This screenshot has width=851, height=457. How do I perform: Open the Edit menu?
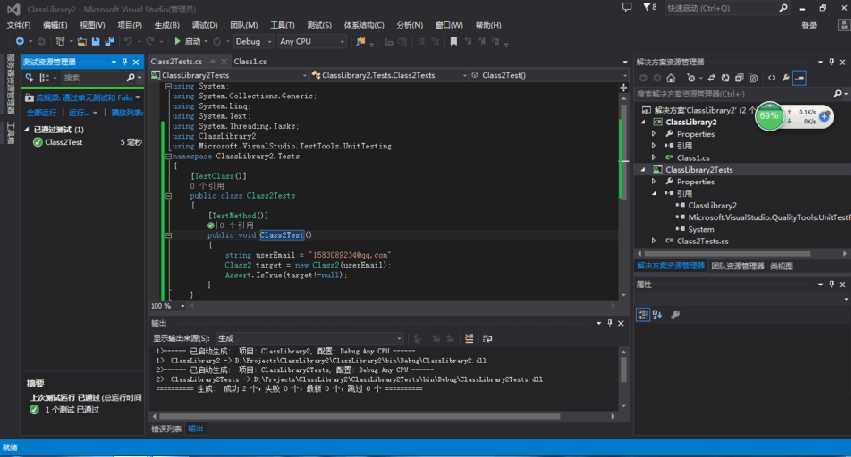tap(55, 25)
